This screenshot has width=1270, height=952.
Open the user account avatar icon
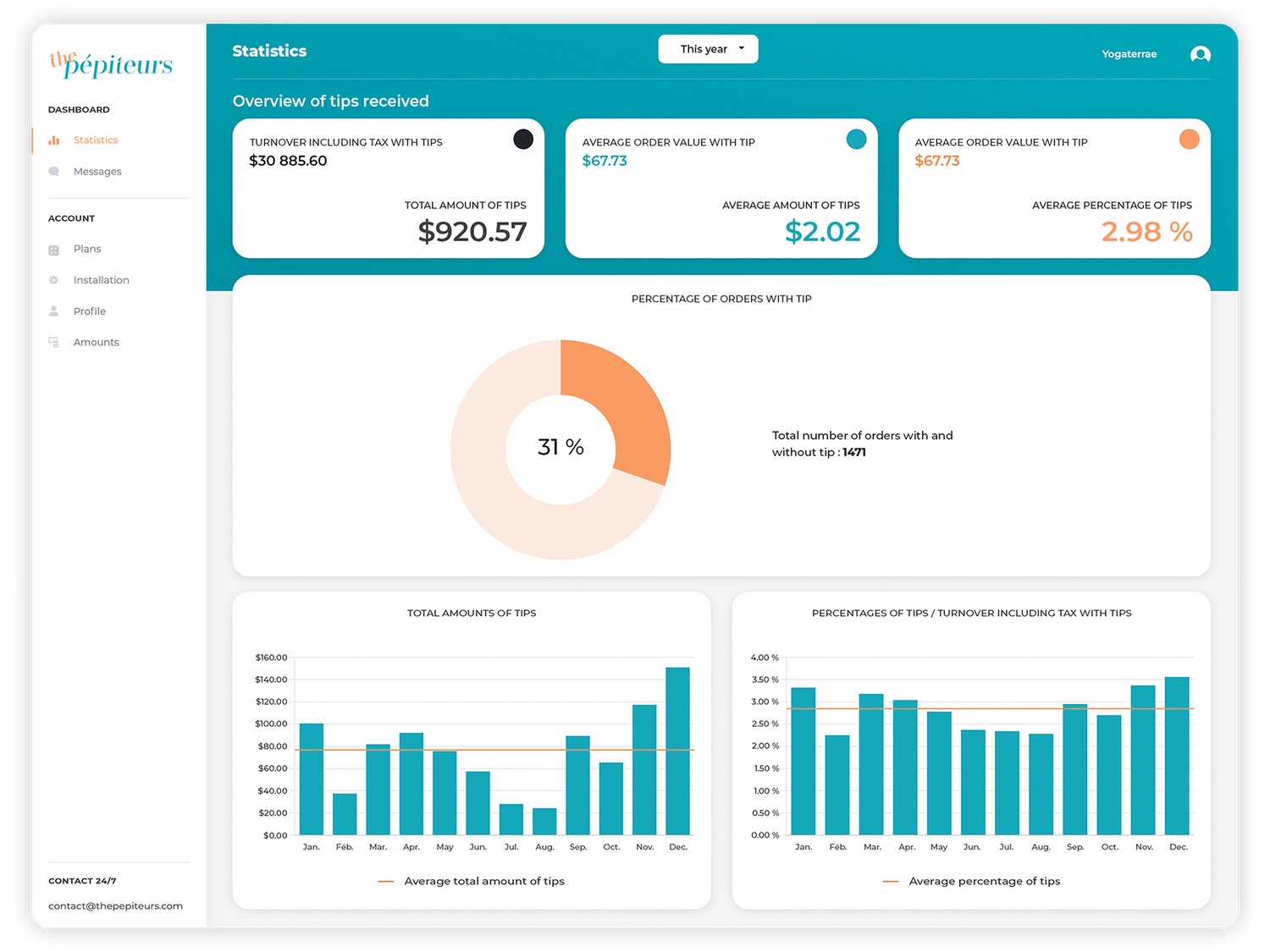1200,55
